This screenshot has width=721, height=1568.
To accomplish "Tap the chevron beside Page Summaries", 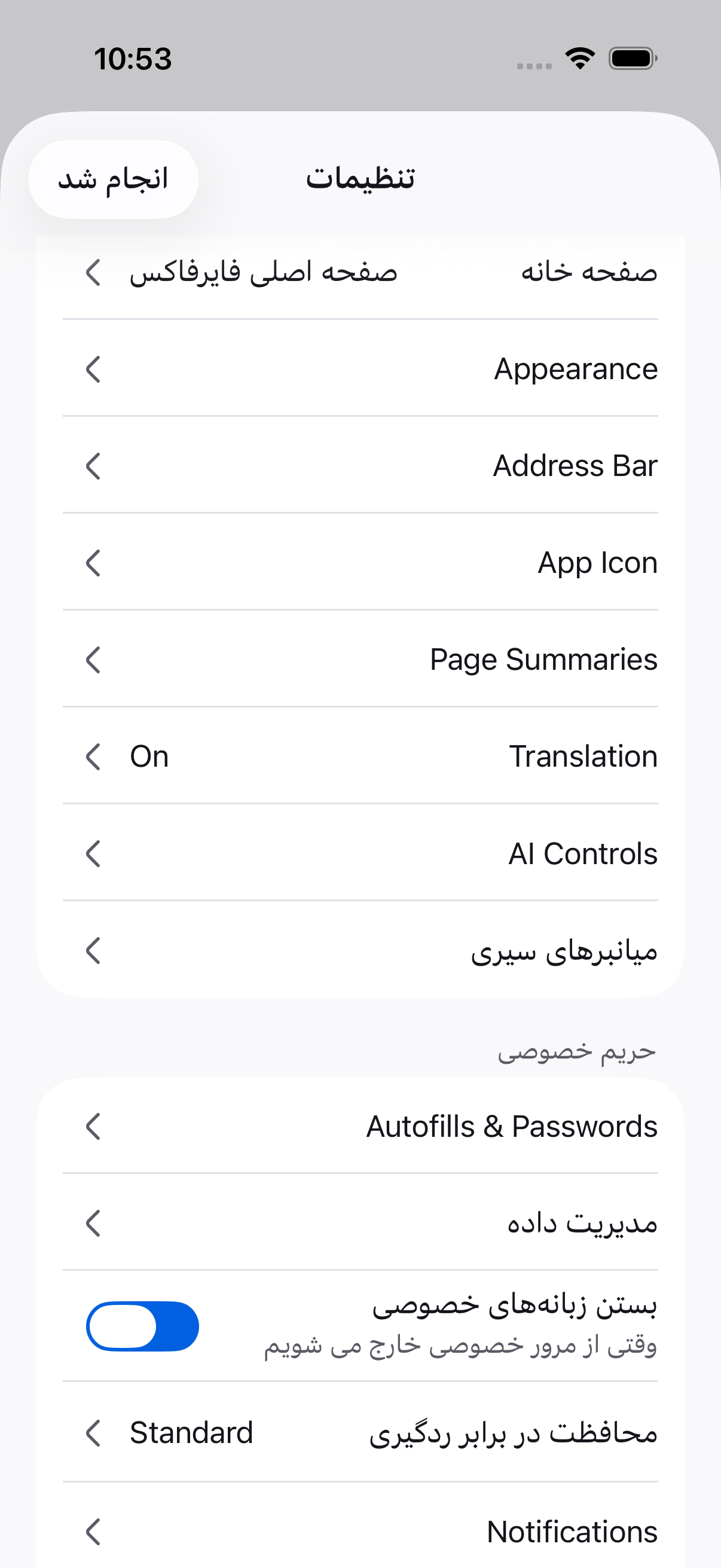I will tap(93, 659).
